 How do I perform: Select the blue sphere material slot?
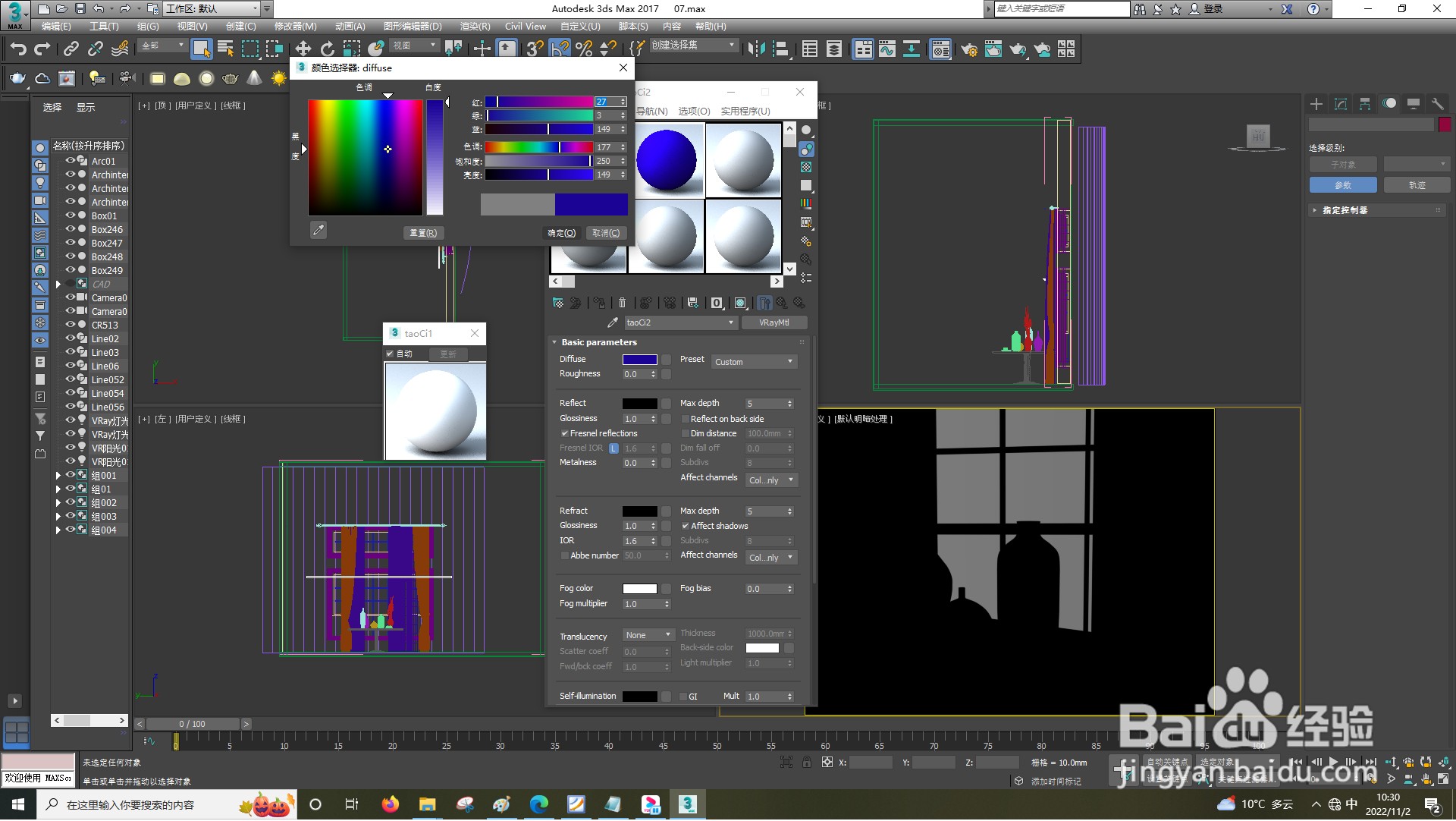(667, 160)
